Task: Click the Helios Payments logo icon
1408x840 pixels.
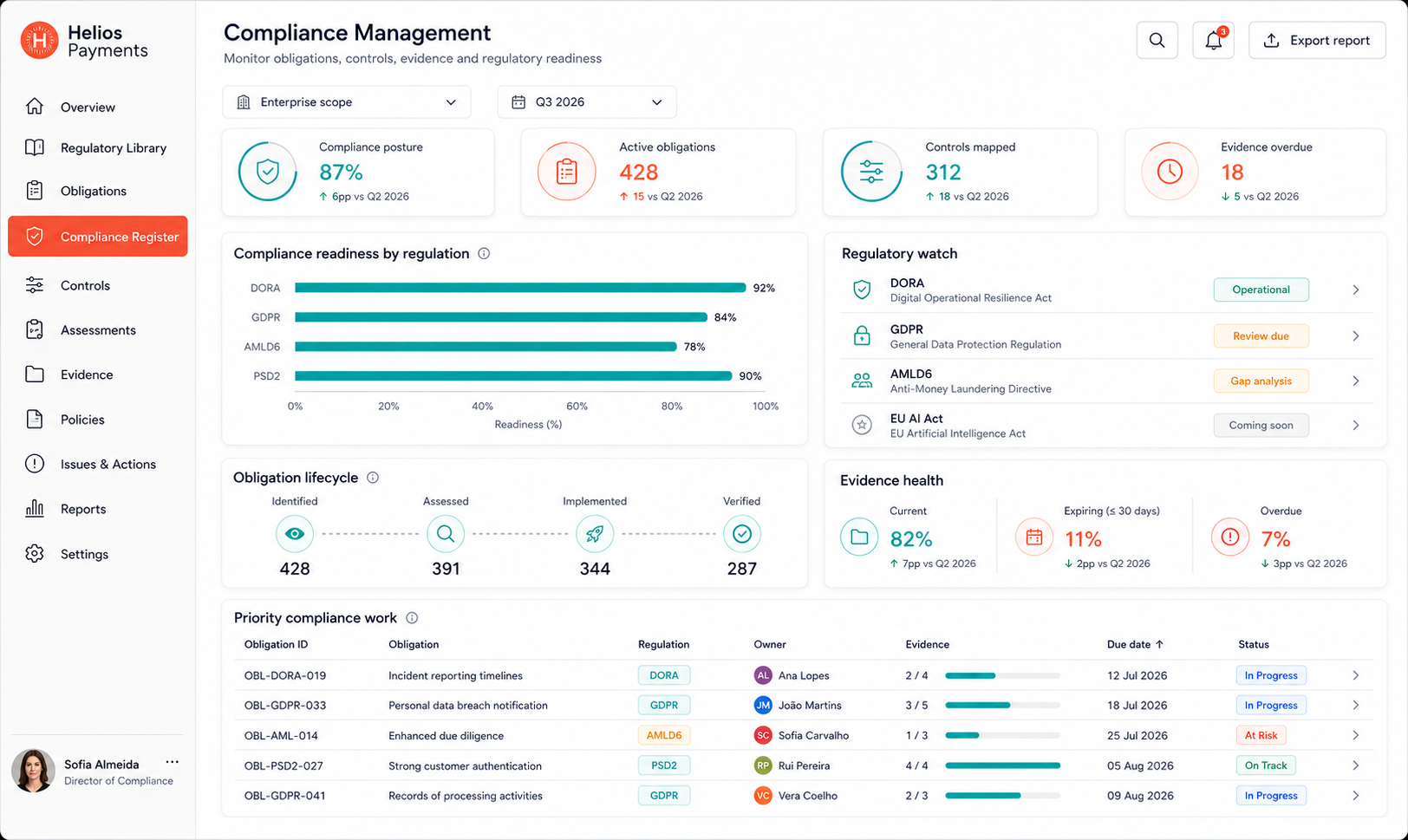Action: coord(39,41)
